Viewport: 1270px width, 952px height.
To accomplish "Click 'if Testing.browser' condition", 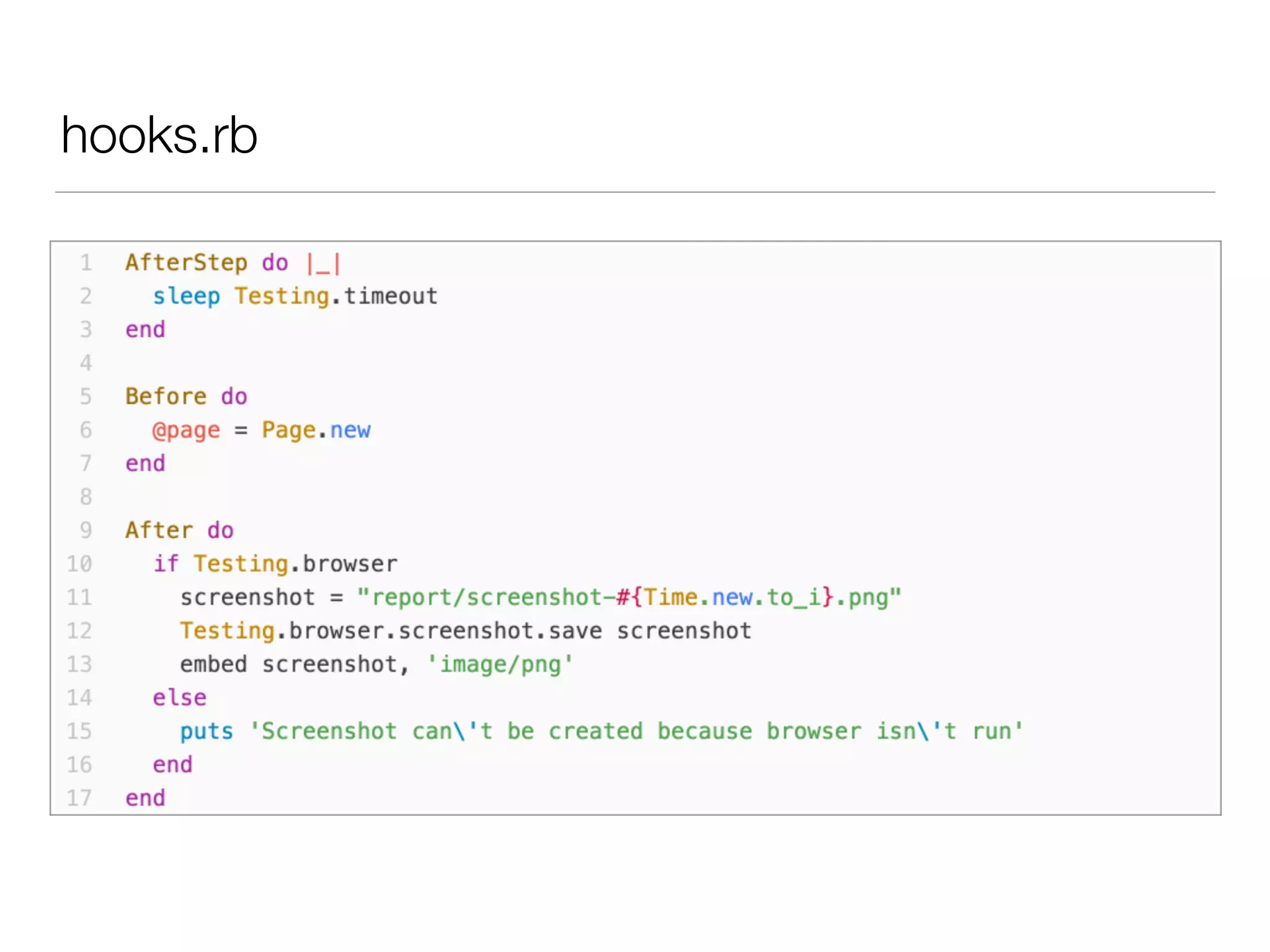I will click(275, 564).
